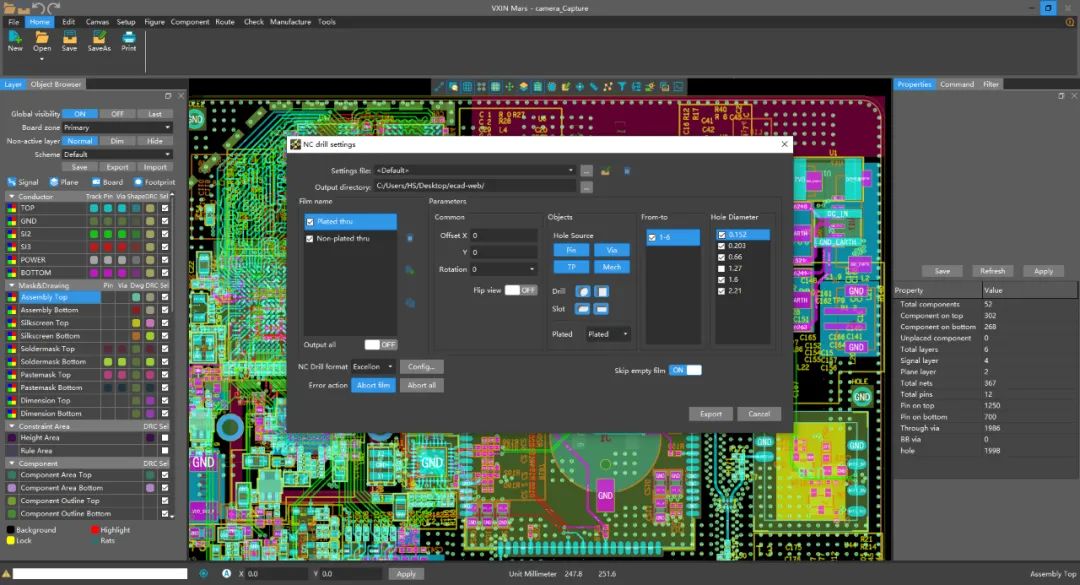
Task: Open the Manufacture menu
Action: tap(290, 22)
